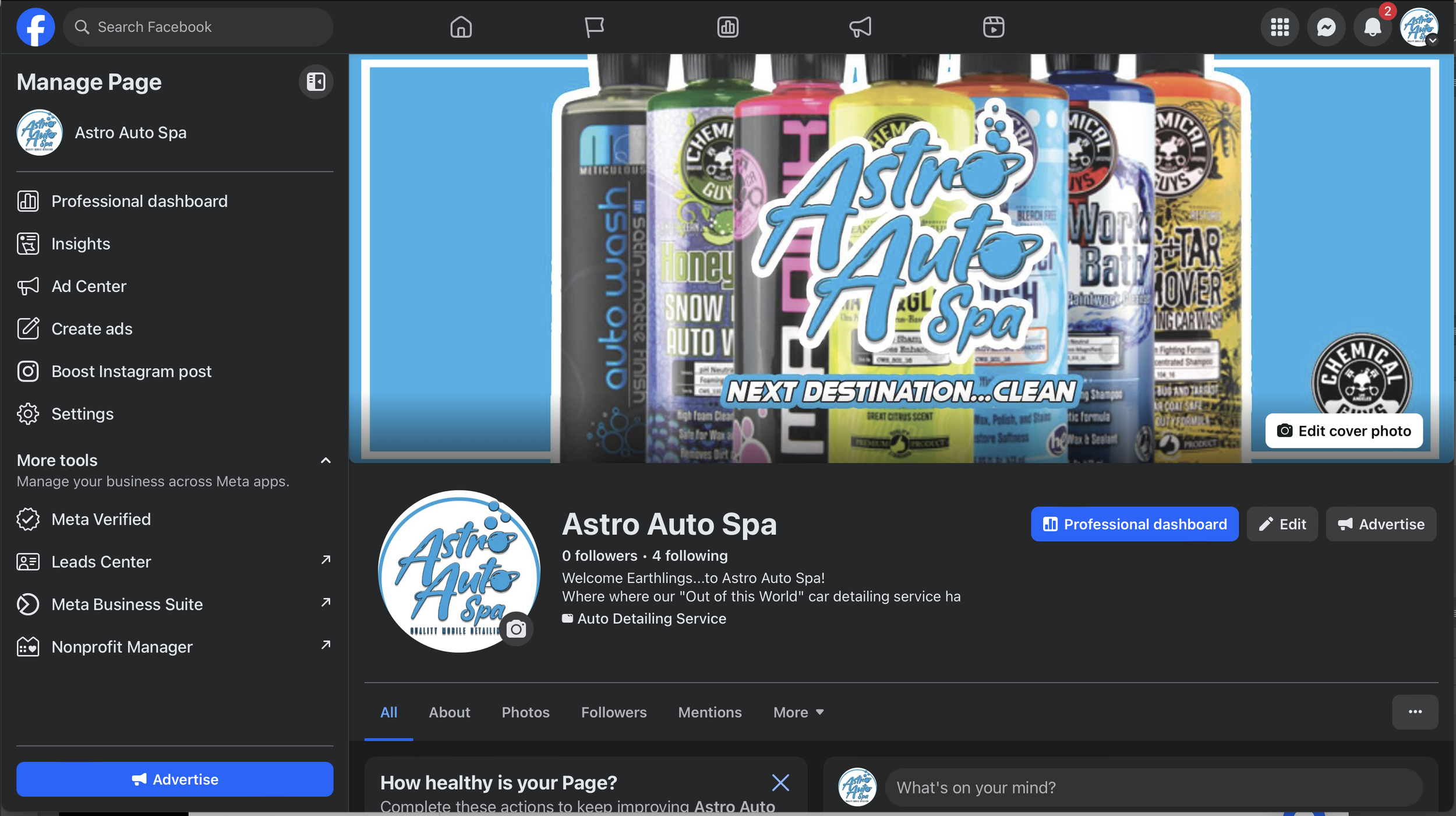
Task: Open the nine-dot apps menu icon
Action: (x=1280, y=27)
